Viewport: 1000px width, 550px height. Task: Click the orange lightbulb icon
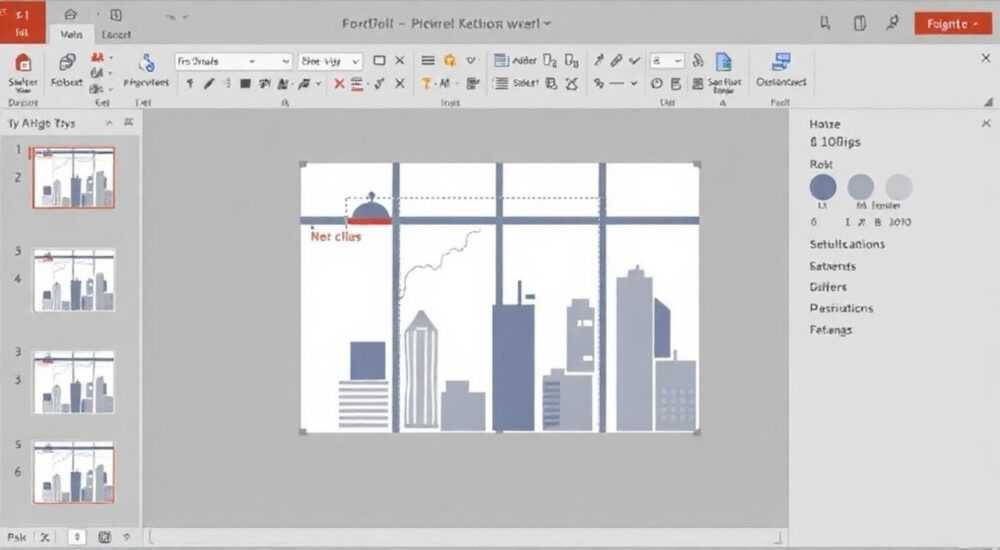click(450, 61)
